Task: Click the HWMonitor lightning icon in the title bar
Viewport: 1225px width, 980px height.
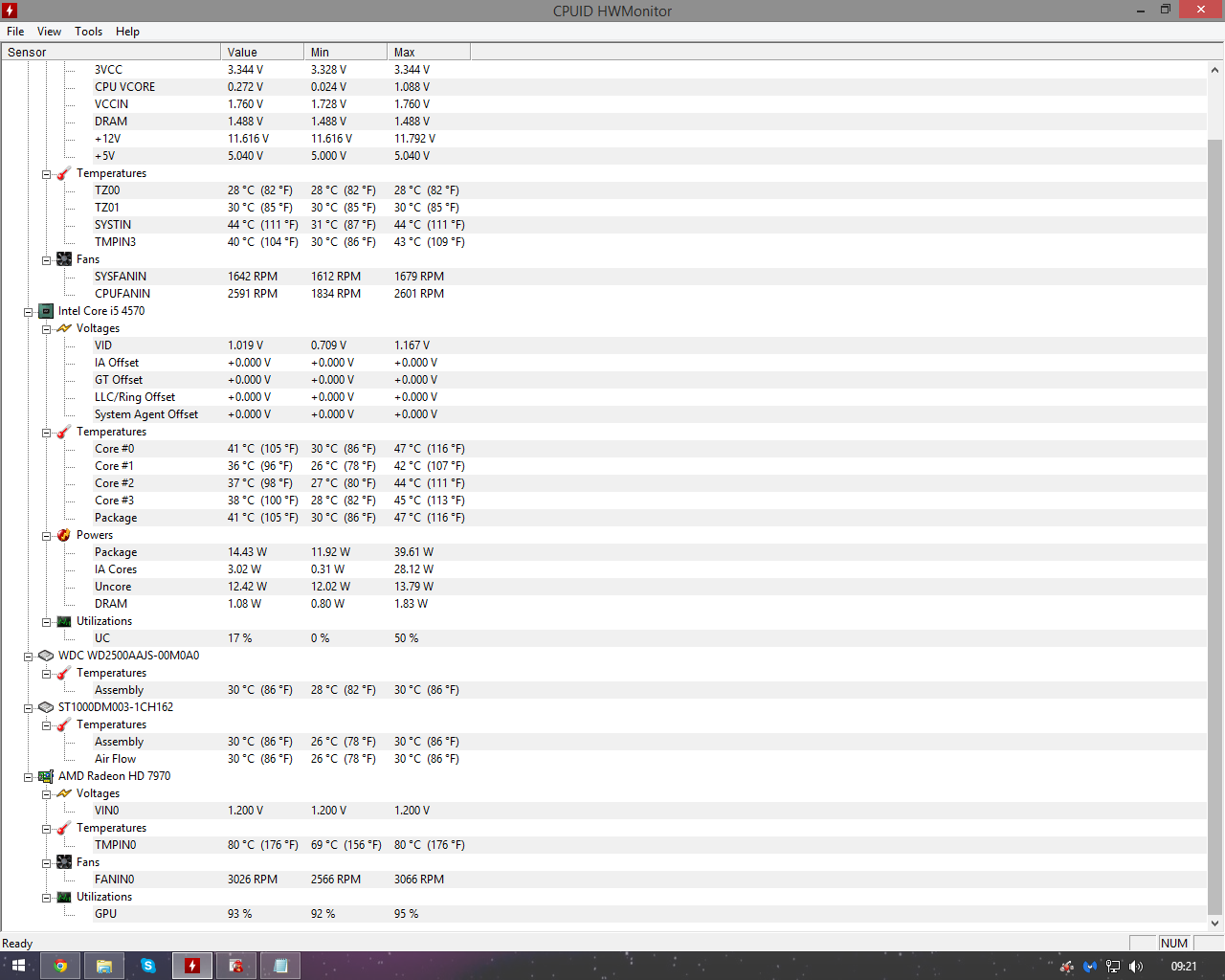Action: [x=10, y=11]
